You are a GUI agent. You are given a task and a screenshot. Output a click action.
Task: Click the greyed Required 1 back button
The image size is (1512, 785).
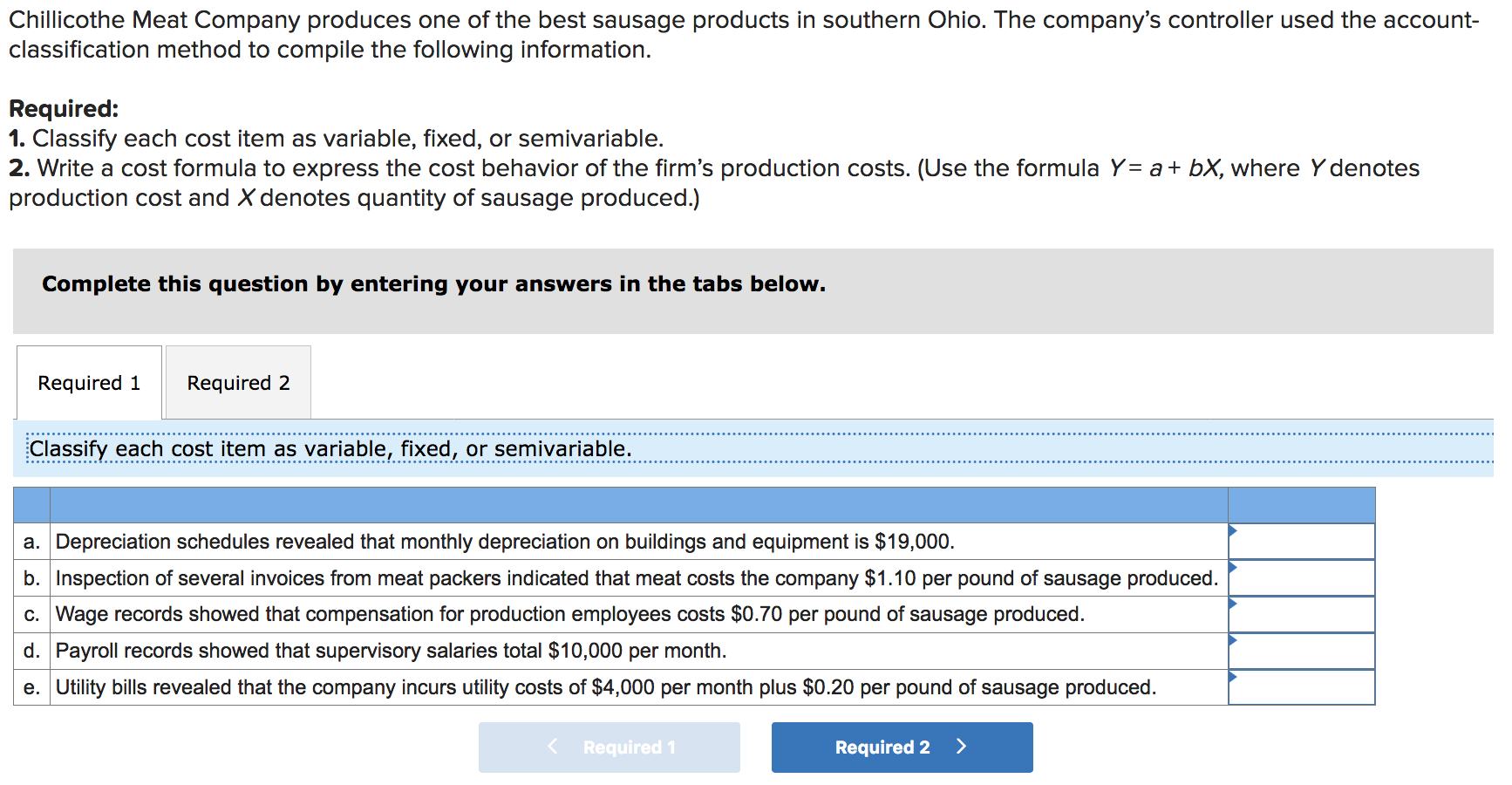(x=609, y=747)
